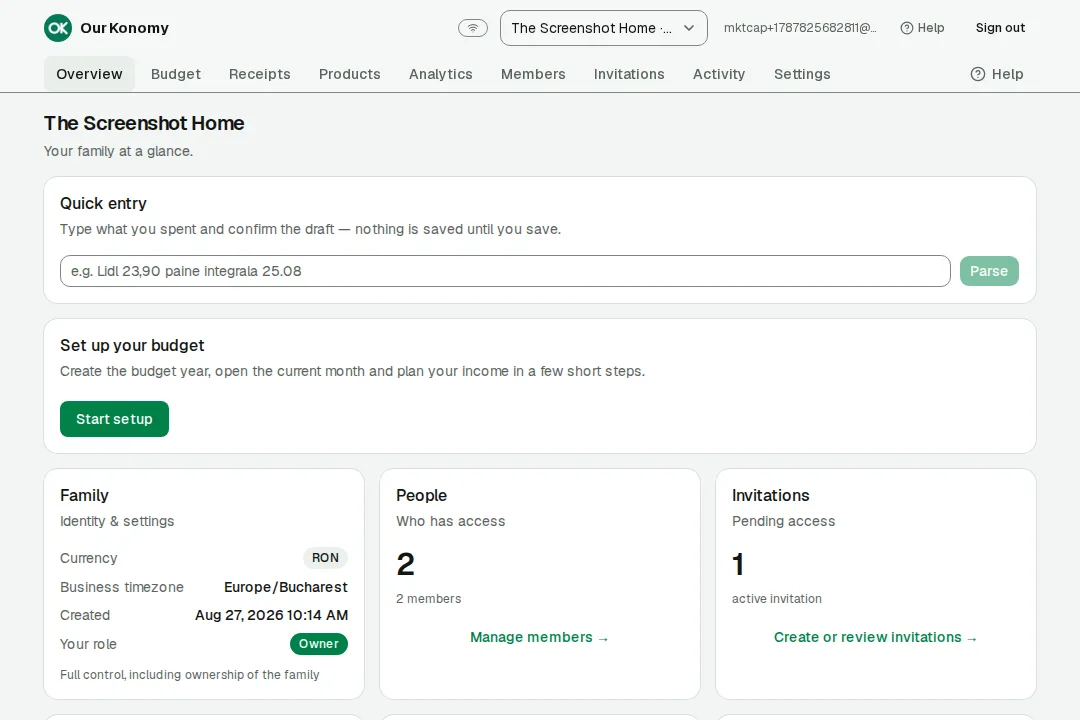Screen dimensions: 1080x720
Task: Click the OurKonomy OK logo icon
Action: pos(58,28)
